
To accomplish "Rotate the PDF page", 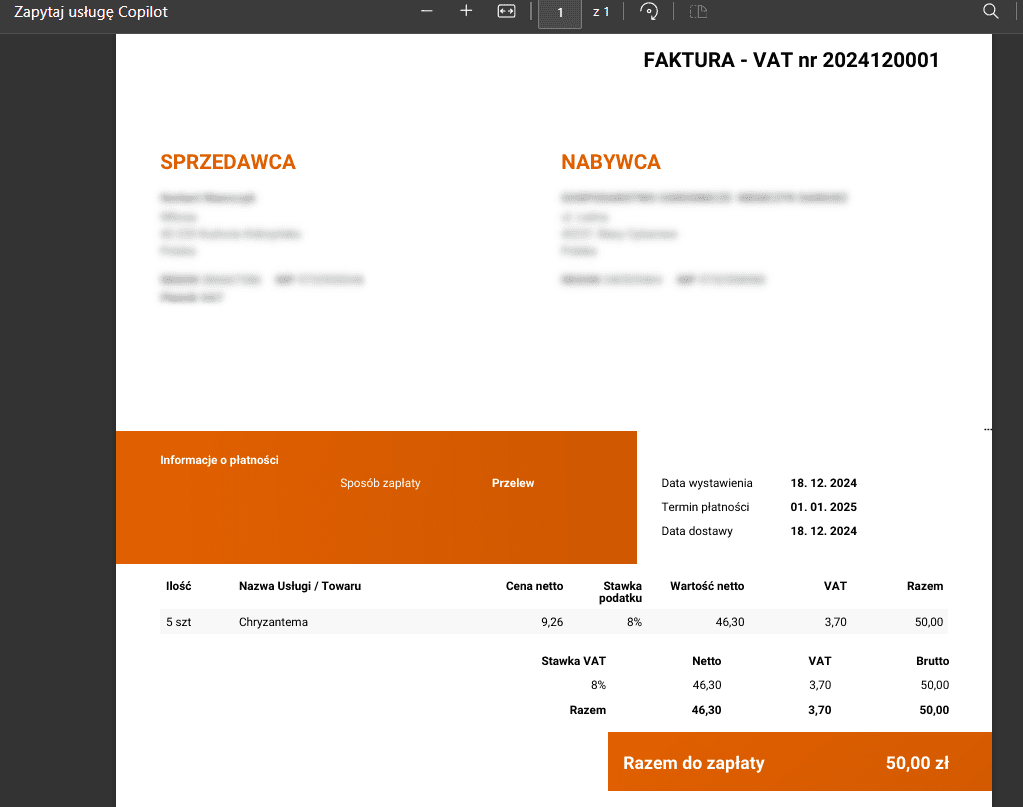I will [649, 12].
